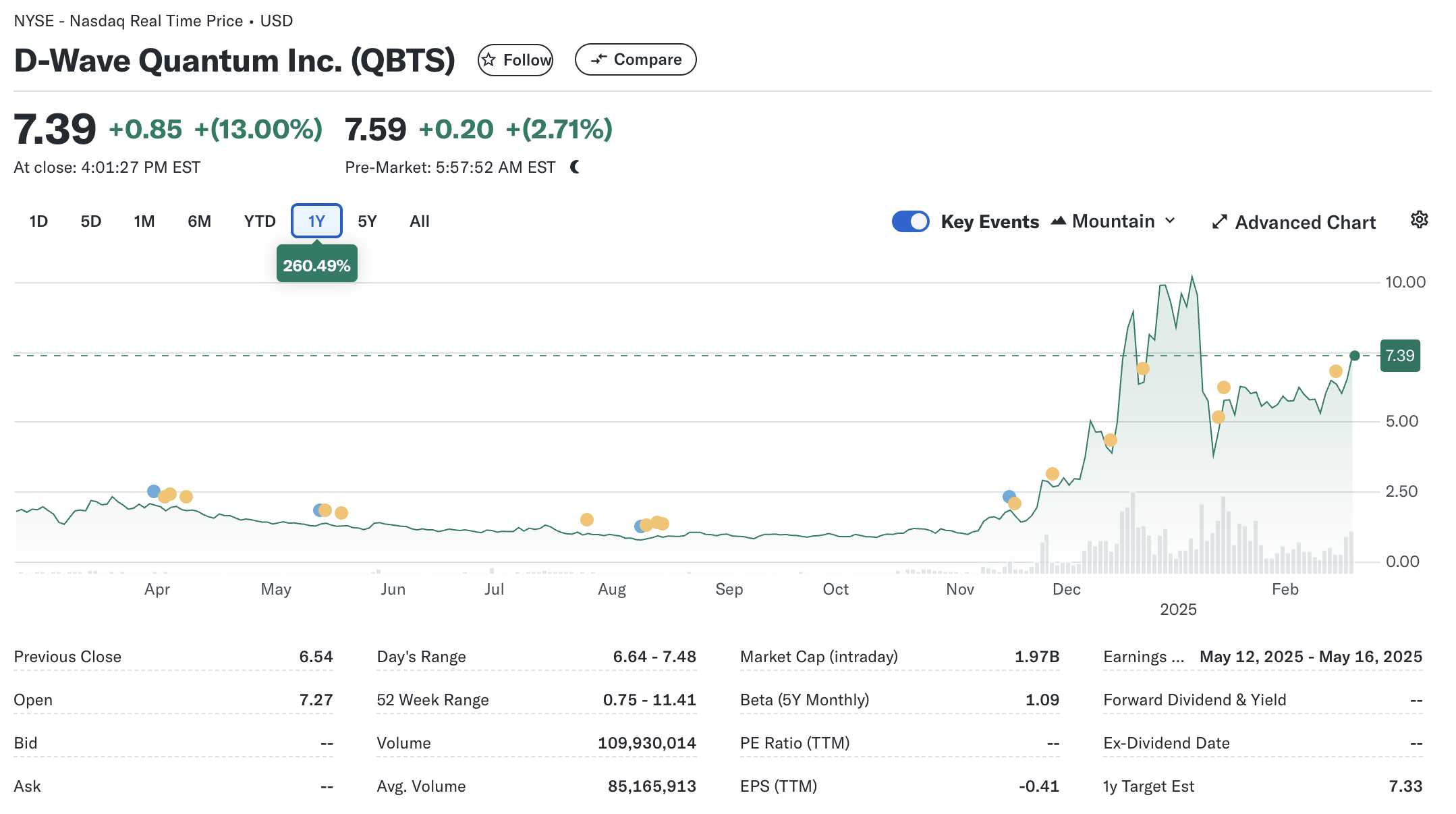Select the 1D time range tab
Image resolution: width=1456 pixels, height=814 pixels.
[38, 221]
